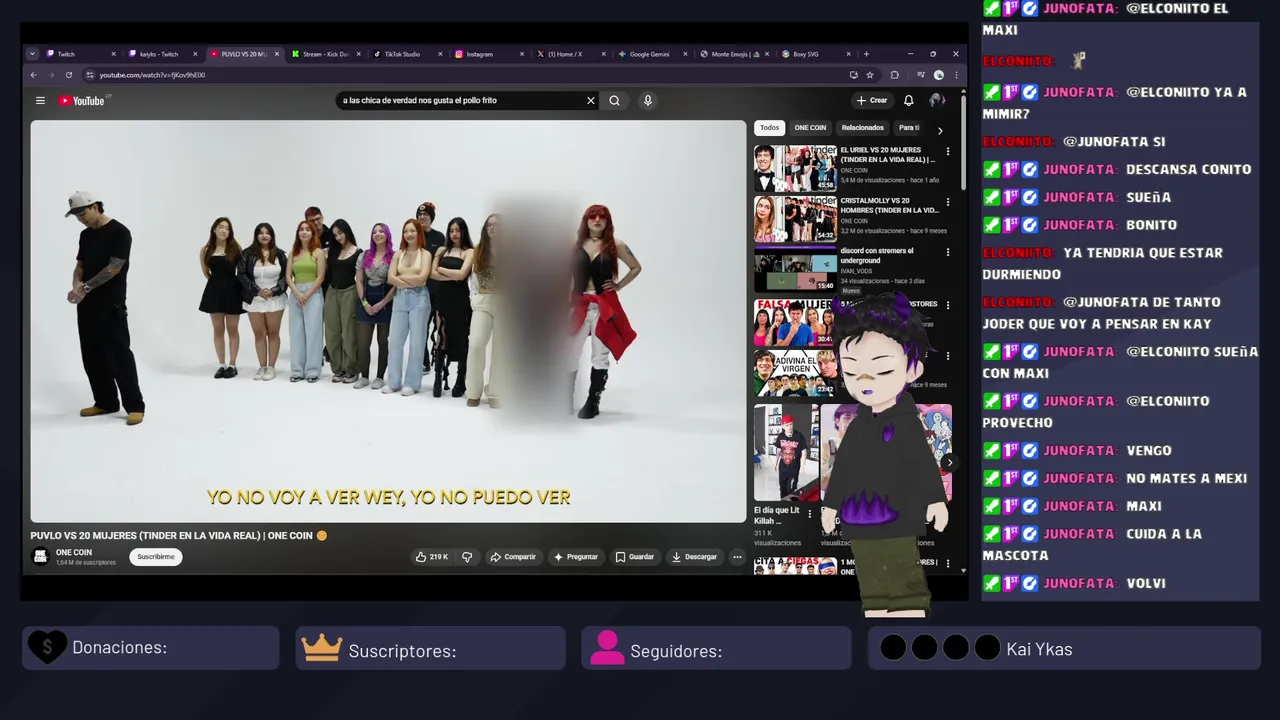This screenshot has width=1280, height=720.
Task: Click the Guardar save button
Action: (635, 557)
